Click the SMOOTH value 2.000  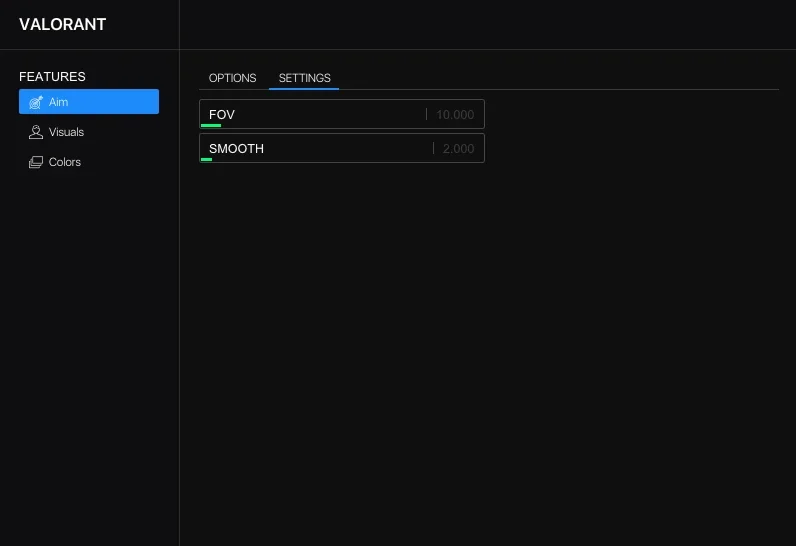pos(458,149)
